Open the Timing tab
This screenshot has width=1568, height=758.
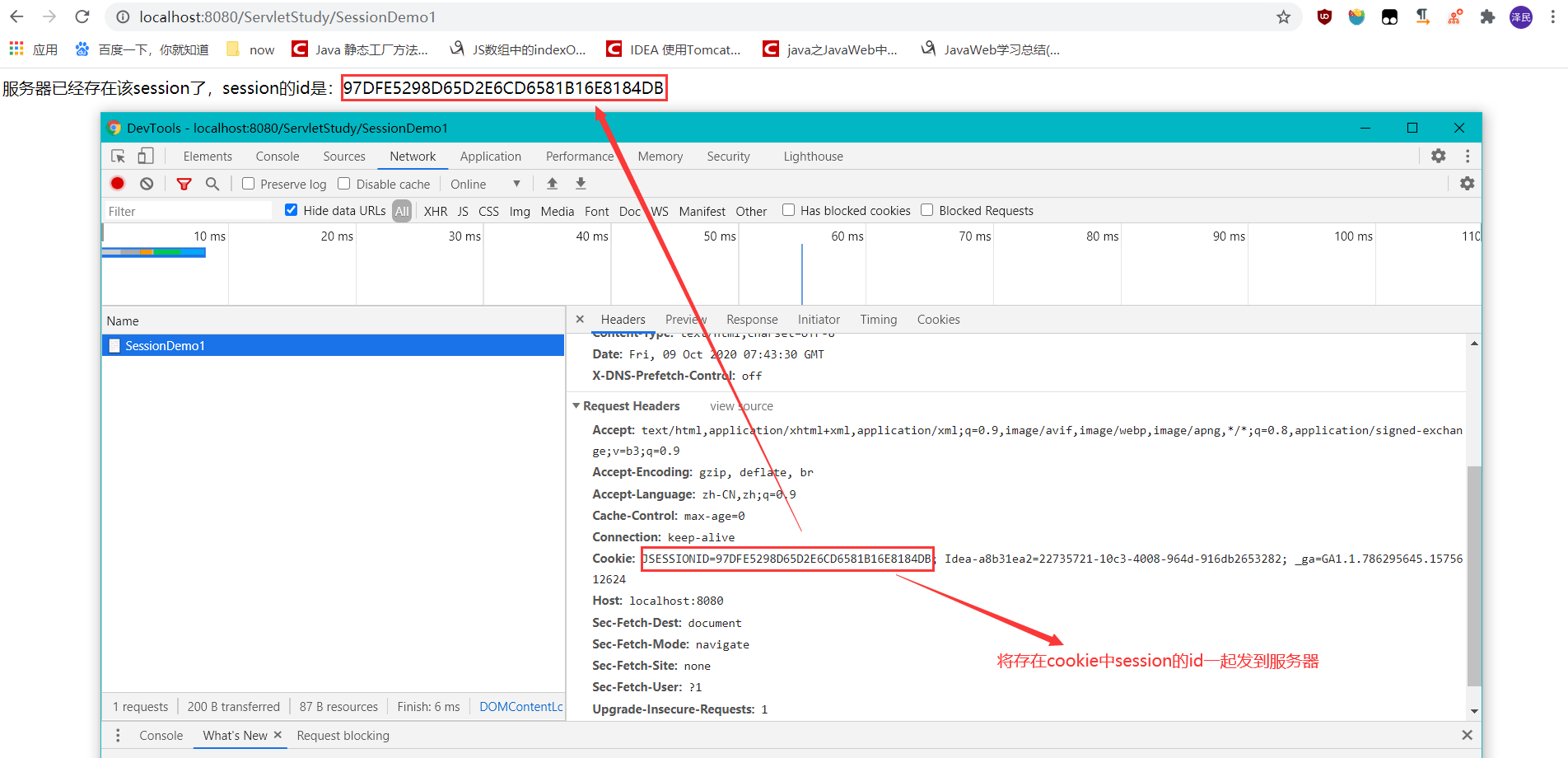[879, 320]
